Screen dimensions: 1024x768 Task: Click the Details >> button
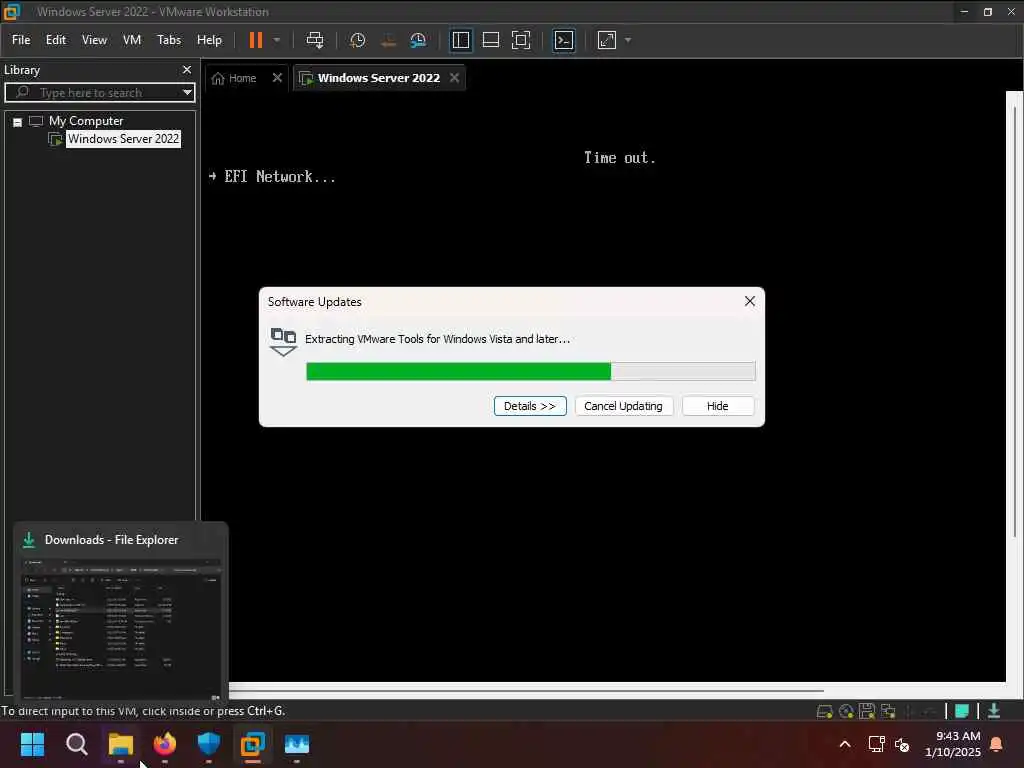coord(530,406)
